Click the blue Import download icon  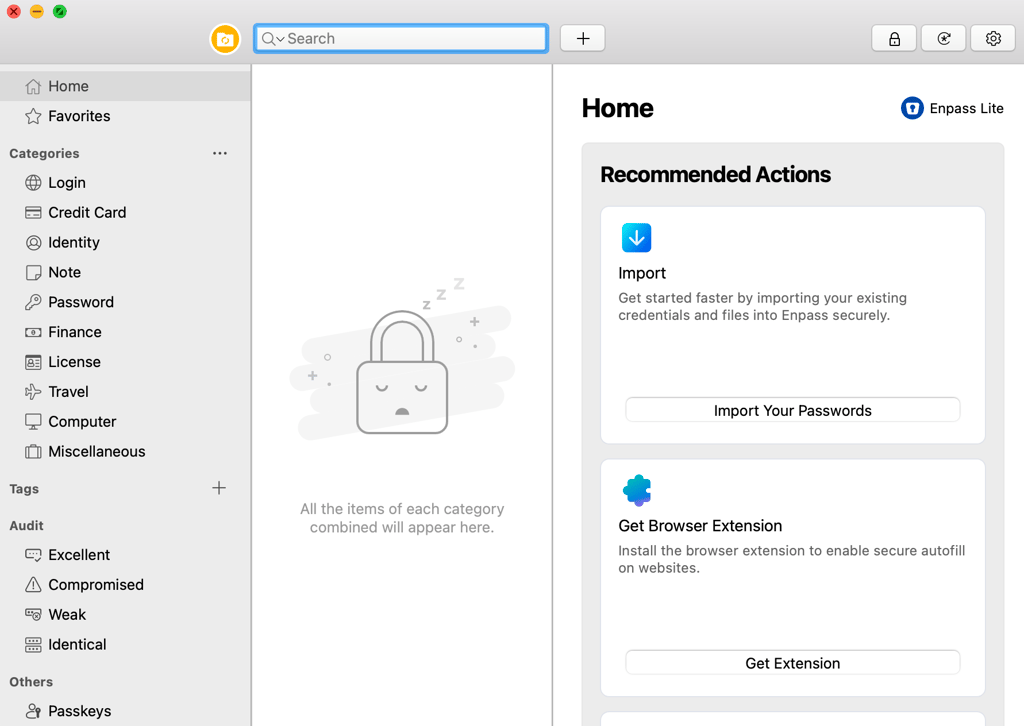click(x=636, y=238)
